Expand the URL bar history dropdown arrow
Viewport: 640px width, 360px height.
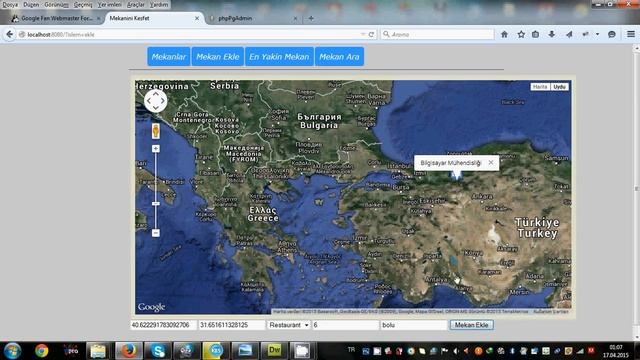(363, 34)
